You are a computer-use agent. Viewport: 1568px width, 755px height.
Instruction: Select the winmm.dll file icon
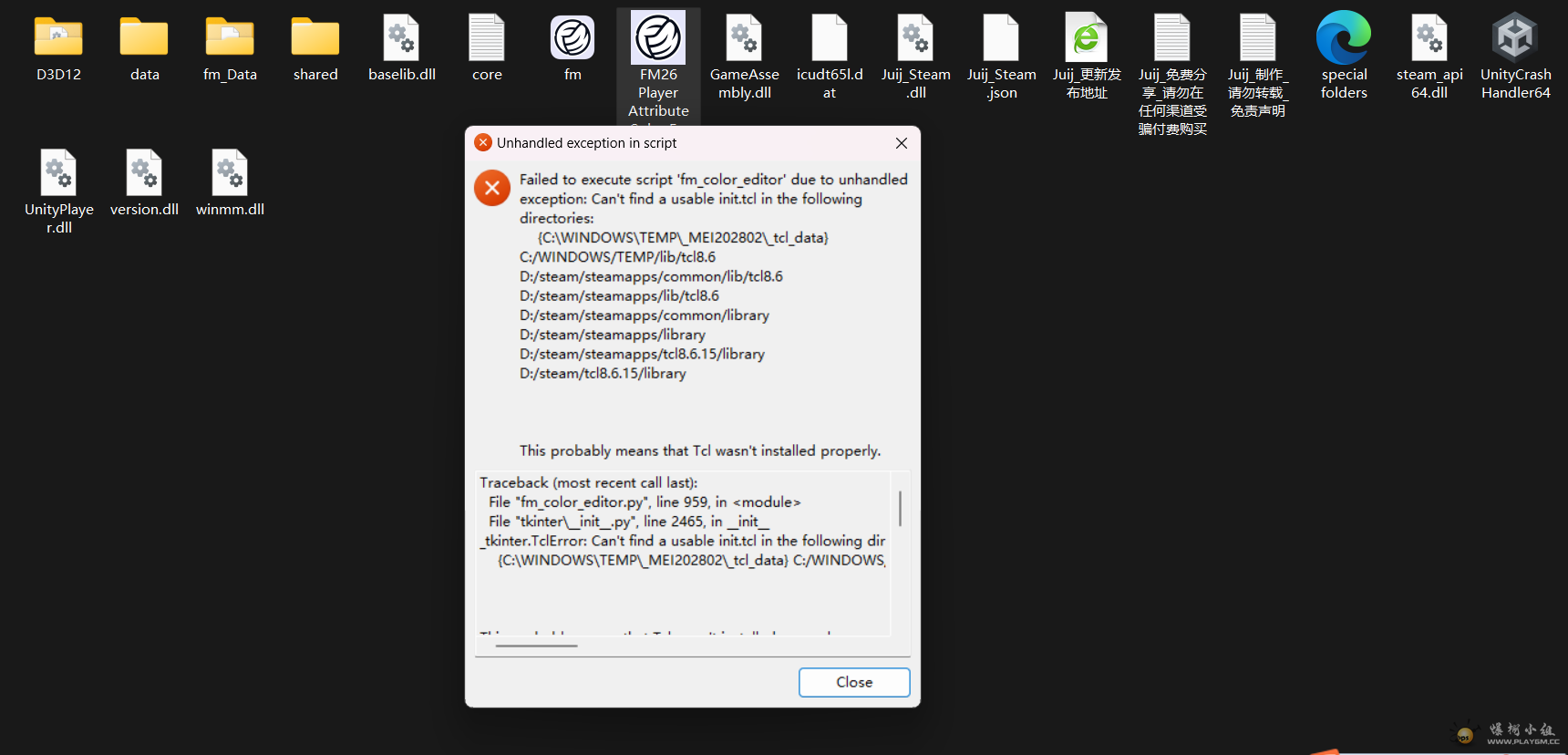(x=230, y=173)
